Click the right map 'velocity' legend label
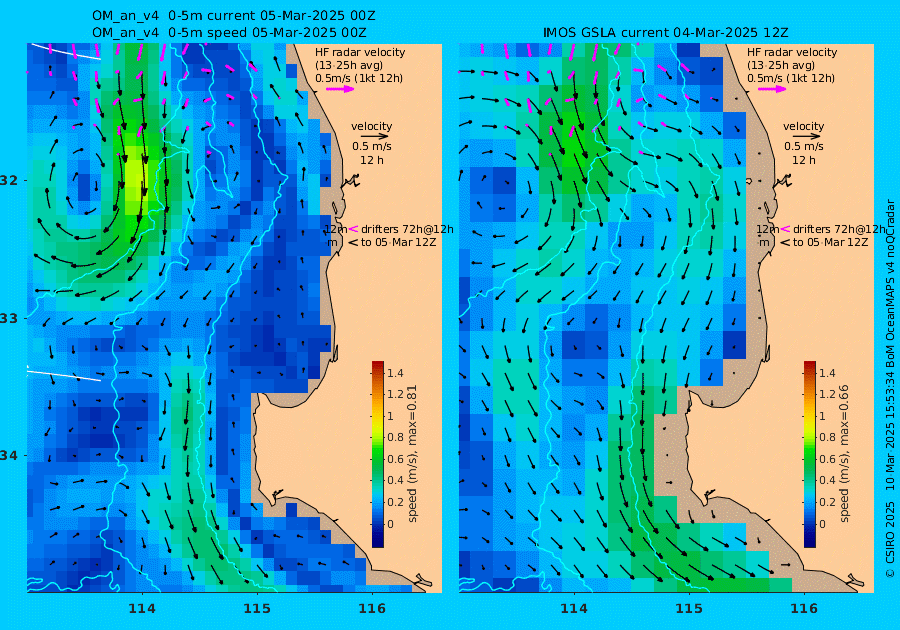 (x=804, y=126)
